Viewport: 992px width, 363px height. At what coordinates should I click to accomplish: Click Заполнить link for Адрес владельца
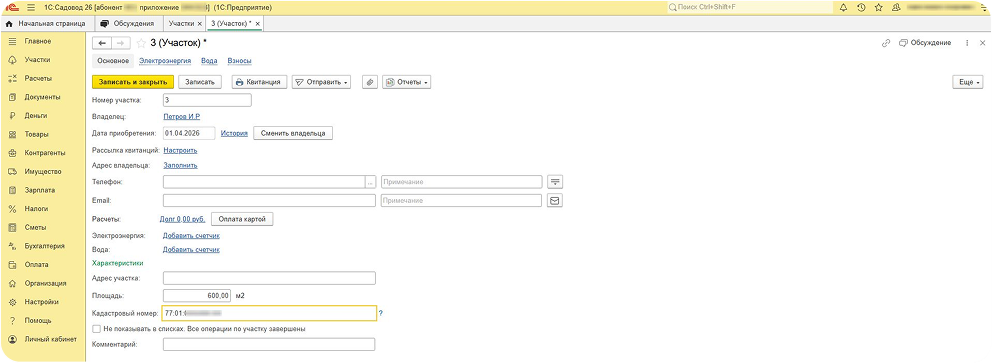click(180, 166)
